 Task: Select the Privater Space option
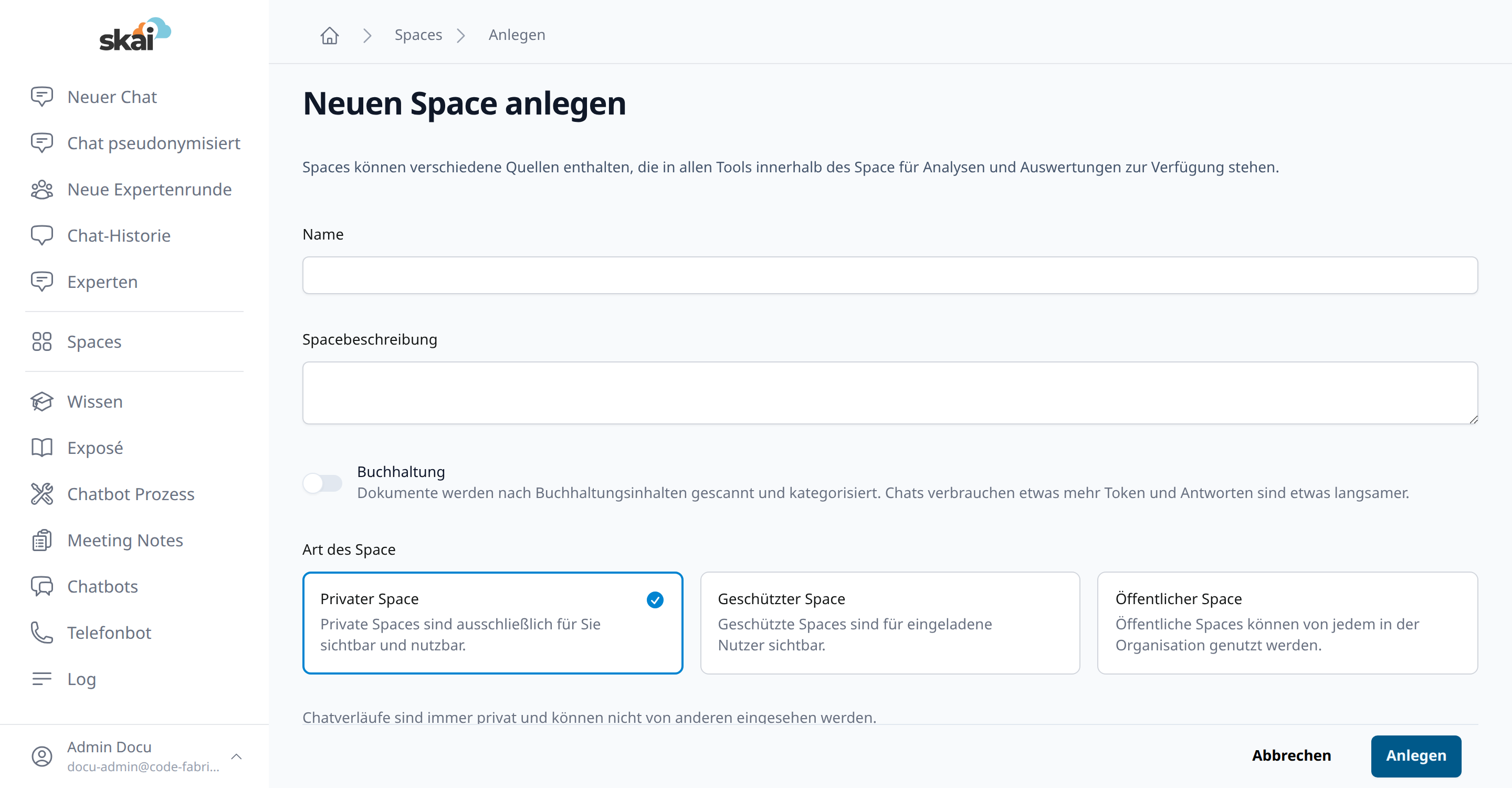click(492, 623)
